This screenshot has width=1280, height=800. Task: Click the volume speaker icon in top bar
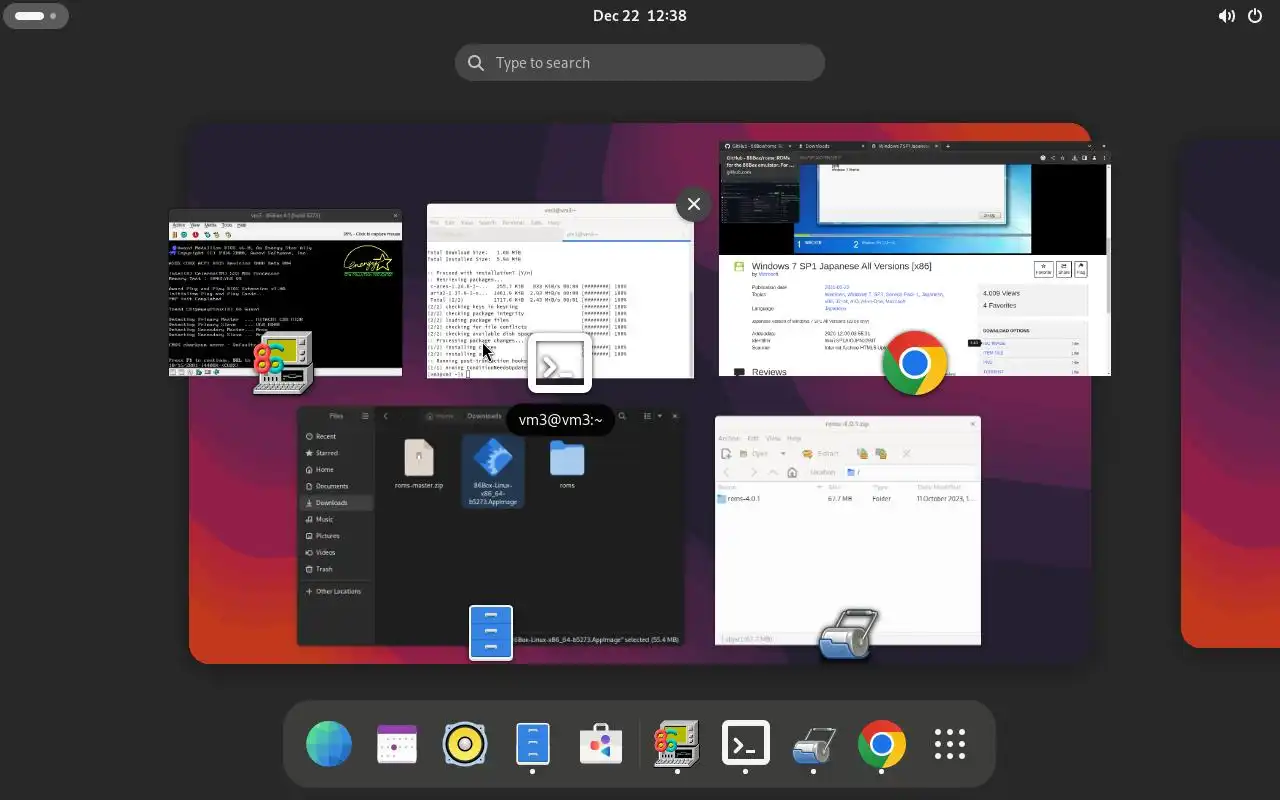[x=1226, y=16]
